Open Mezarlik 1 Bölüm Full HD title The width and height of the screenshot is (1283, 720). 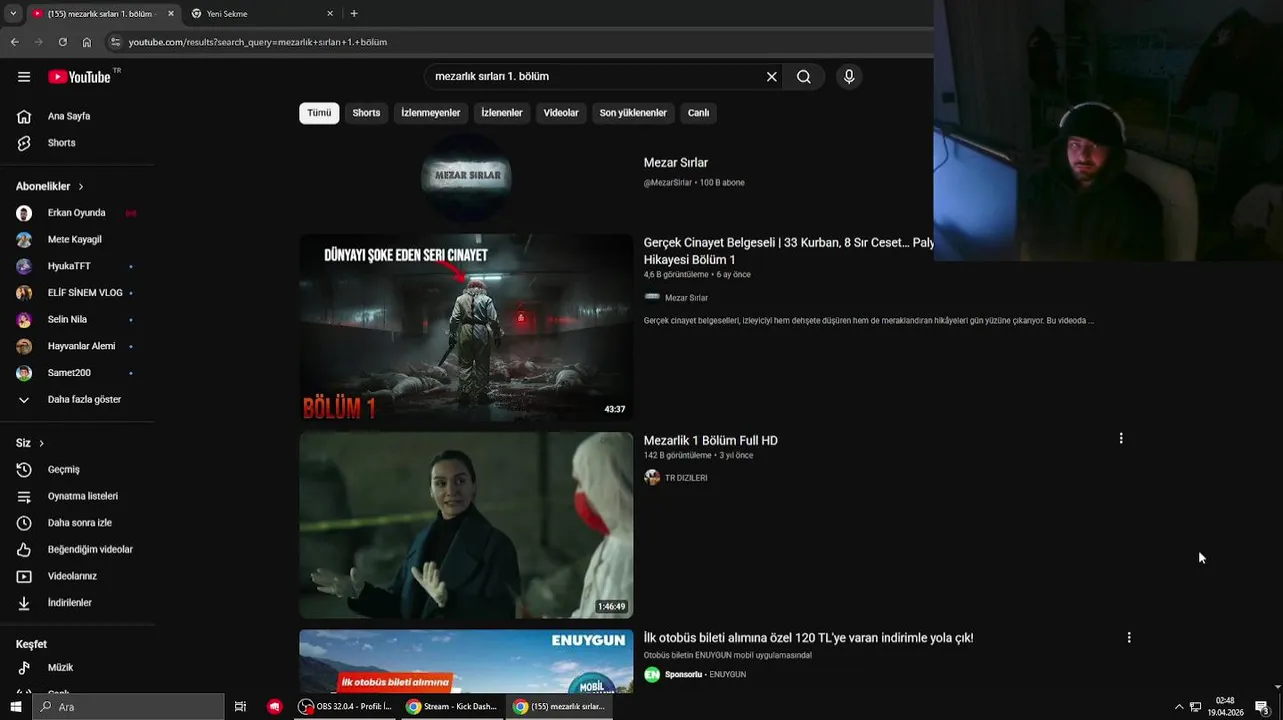click(x=711, y=441)
